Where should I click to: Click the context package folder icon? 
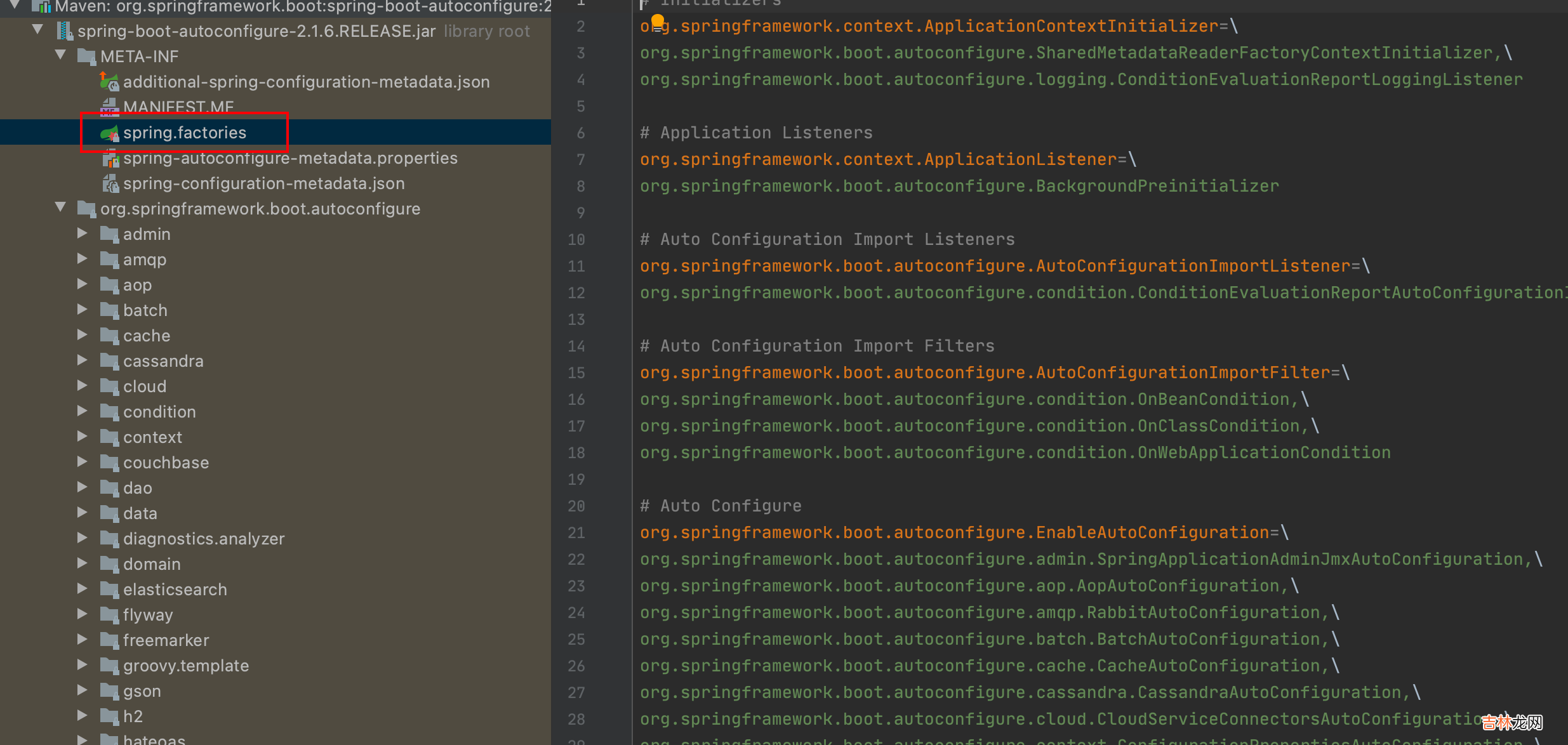pyautogui.click(x=109, y=437)
